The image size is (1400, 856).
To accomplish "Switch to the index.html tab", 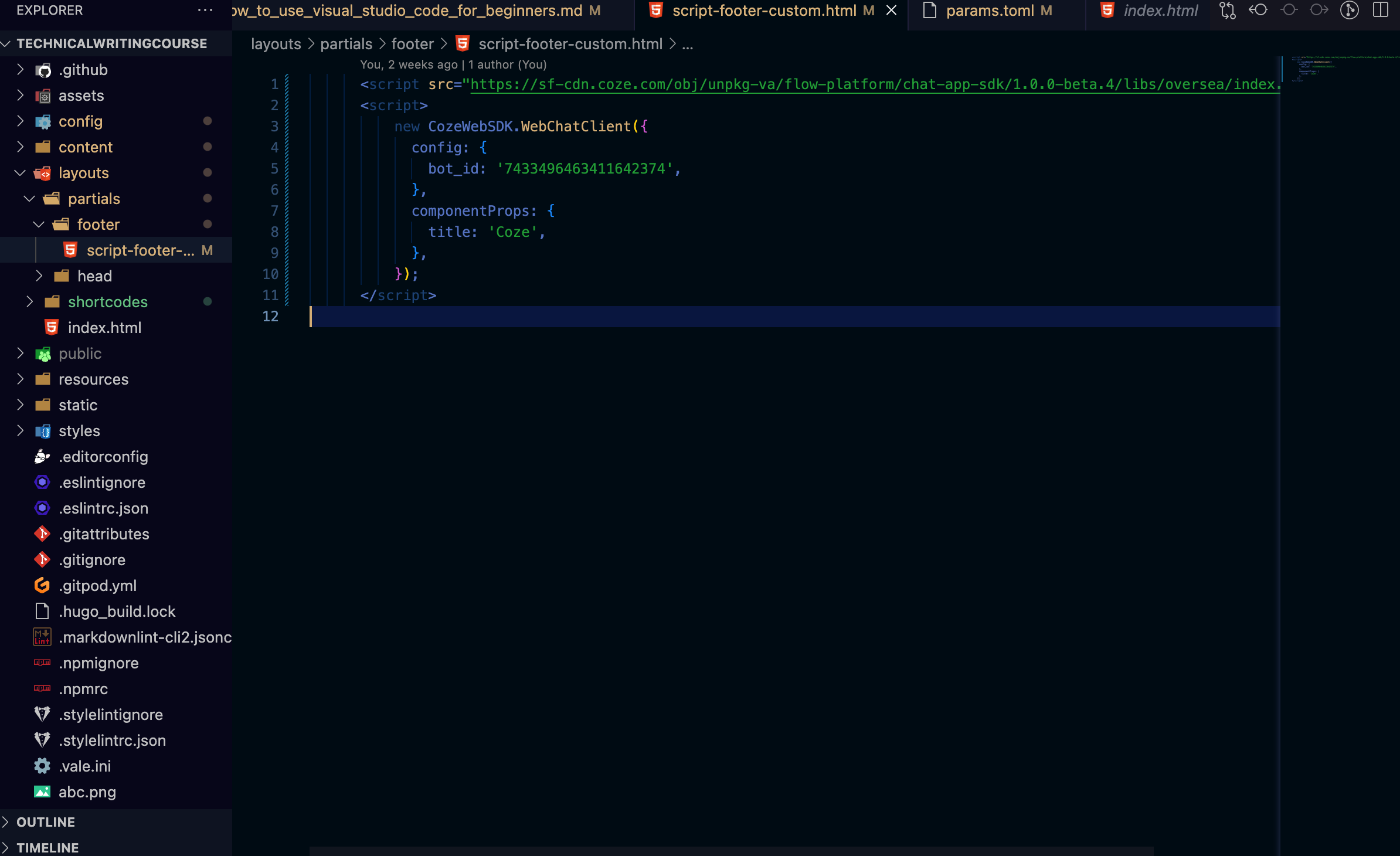I will 1160,11.
